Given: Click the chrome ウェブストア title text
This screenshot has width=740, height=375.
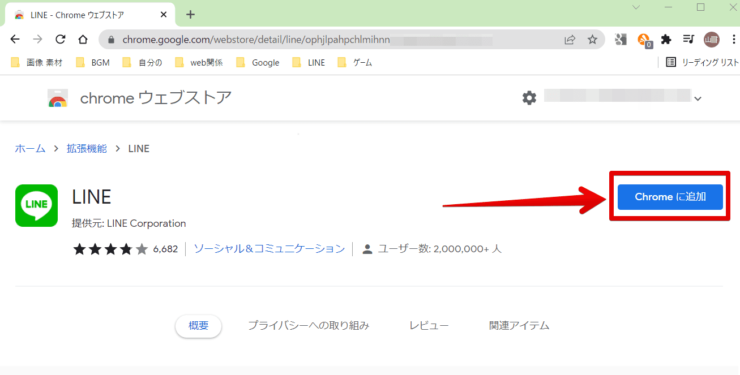Looking at the screenshot, I should (x=156, y=98).
